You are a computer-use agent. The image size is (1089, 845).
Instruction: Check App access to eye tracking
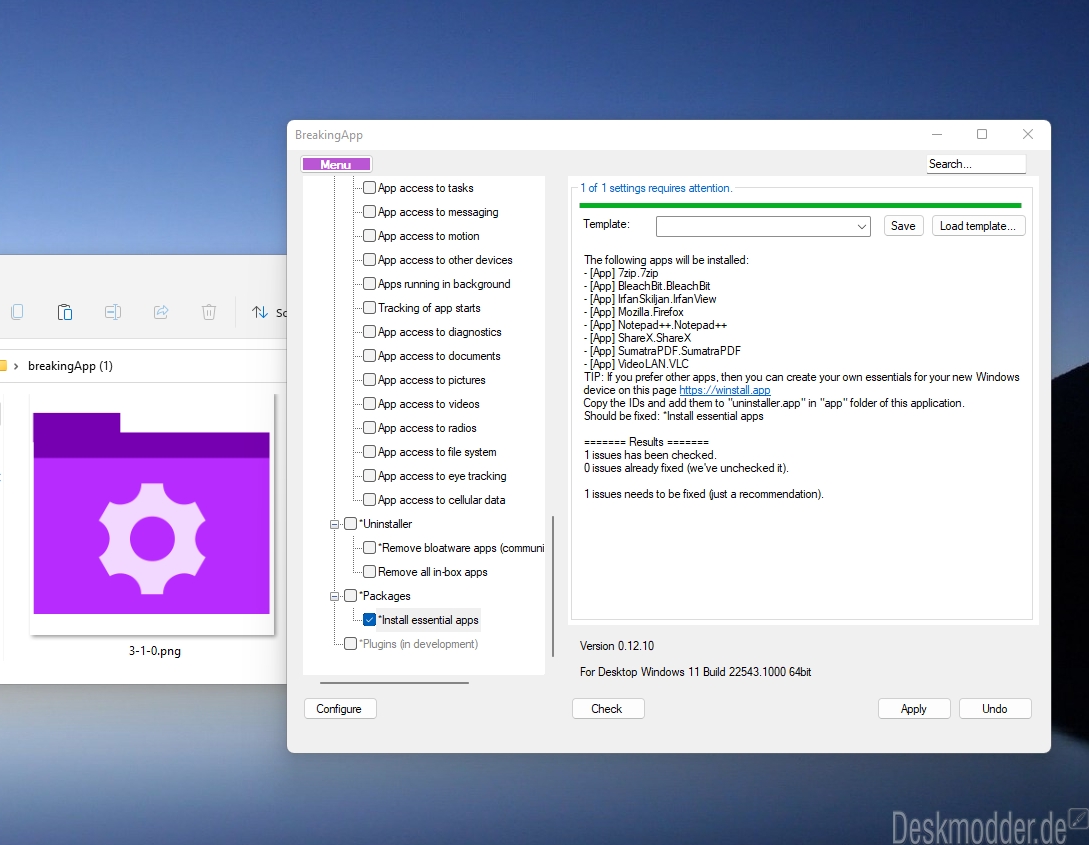[x=369, y=476]
